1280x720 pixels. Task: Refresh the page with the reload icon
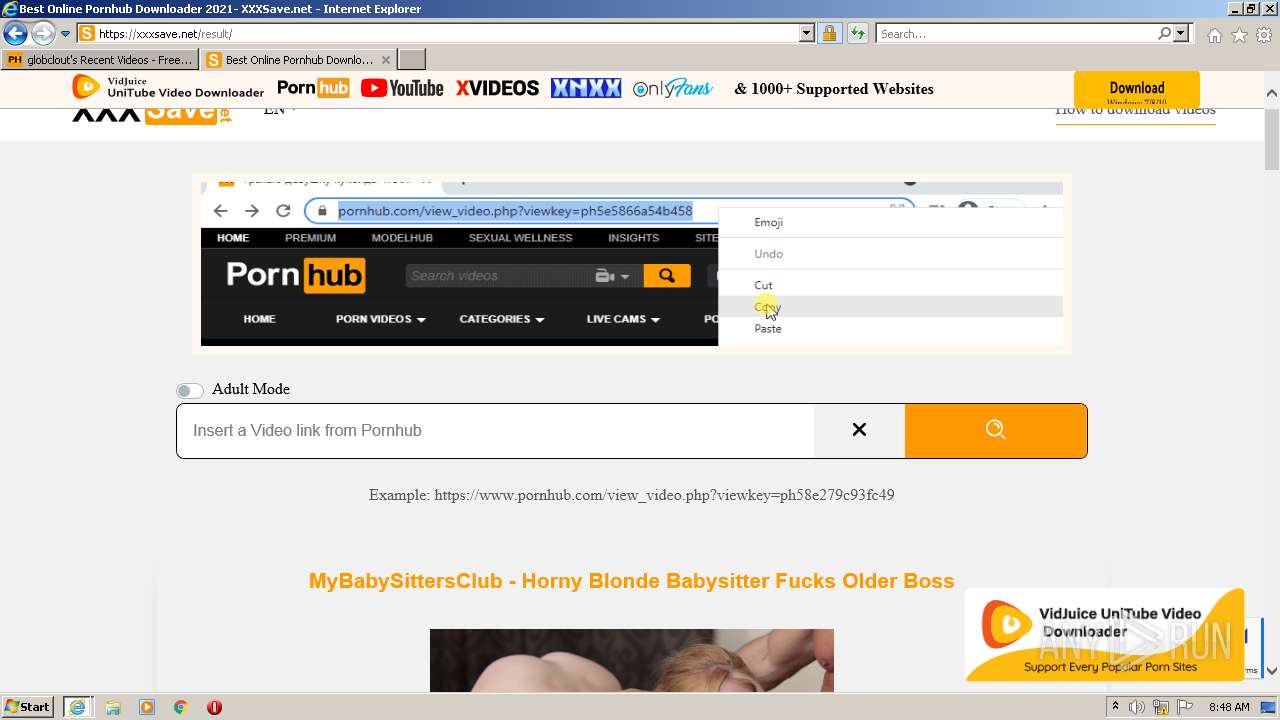point(857,33)
